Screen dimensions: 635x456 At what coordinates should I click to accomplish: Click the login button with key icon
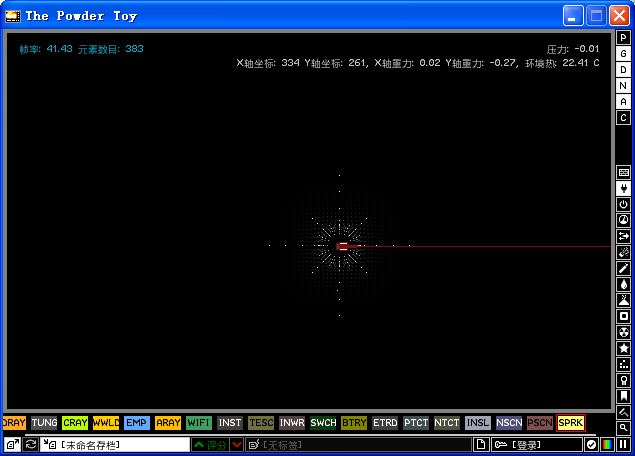[x=537, y=445]
